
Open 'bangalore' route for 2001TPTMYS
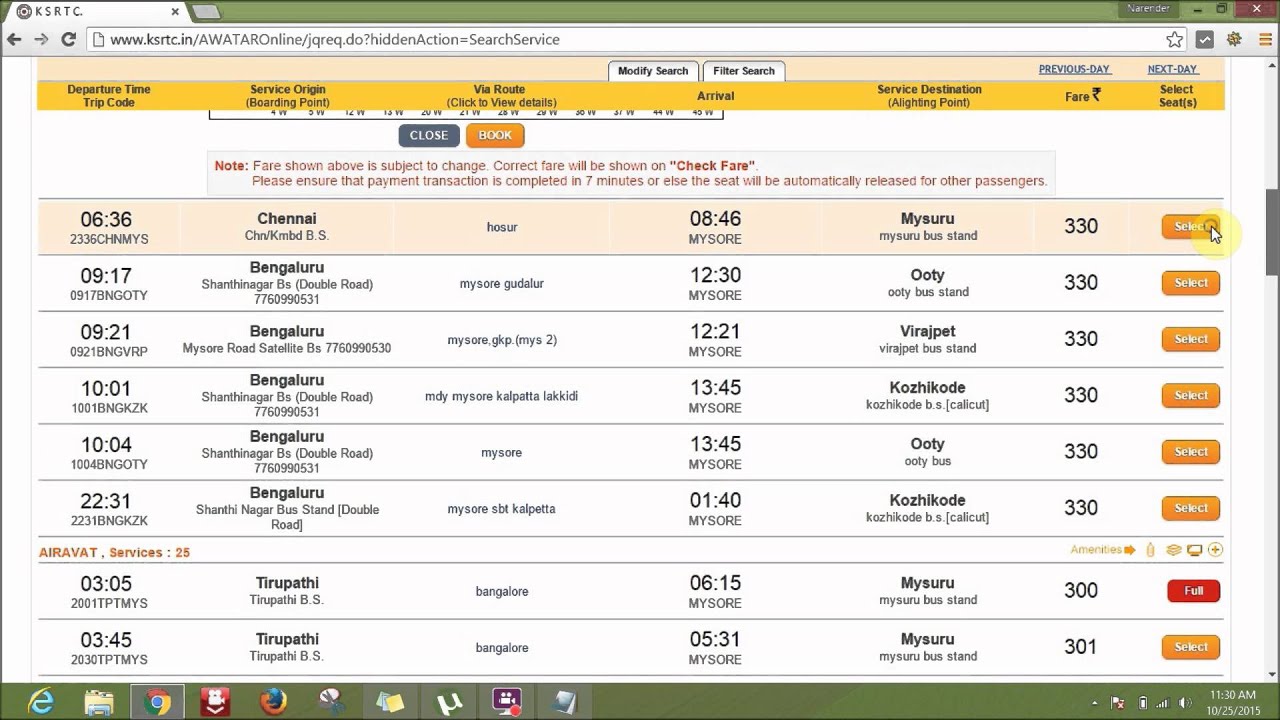[502, 592]
